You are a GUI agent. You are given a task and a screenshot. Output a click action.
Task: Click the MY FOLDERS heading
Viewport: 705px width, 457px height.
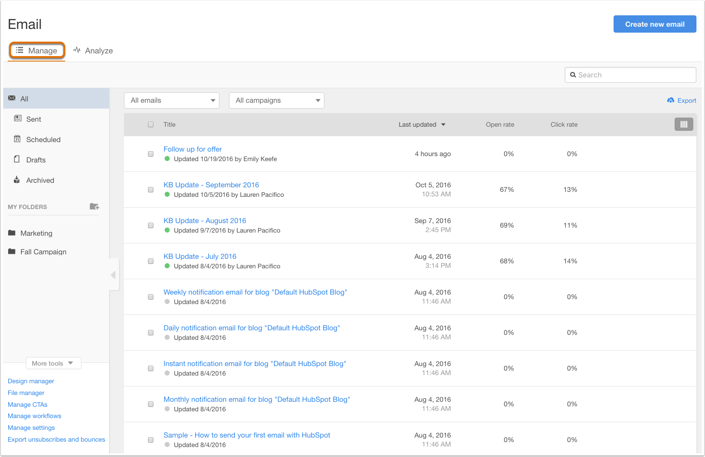click(x=27, y=207)
